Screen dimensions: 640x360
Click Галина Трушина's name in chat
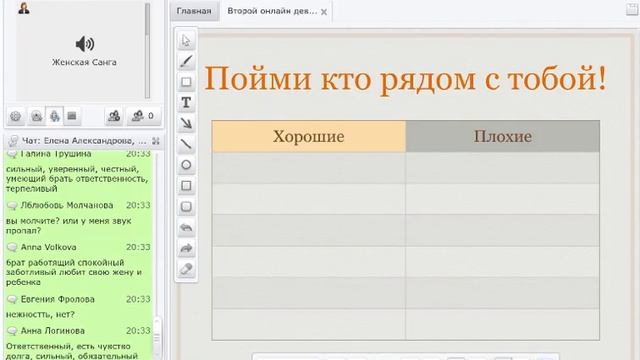coord(56,154)
